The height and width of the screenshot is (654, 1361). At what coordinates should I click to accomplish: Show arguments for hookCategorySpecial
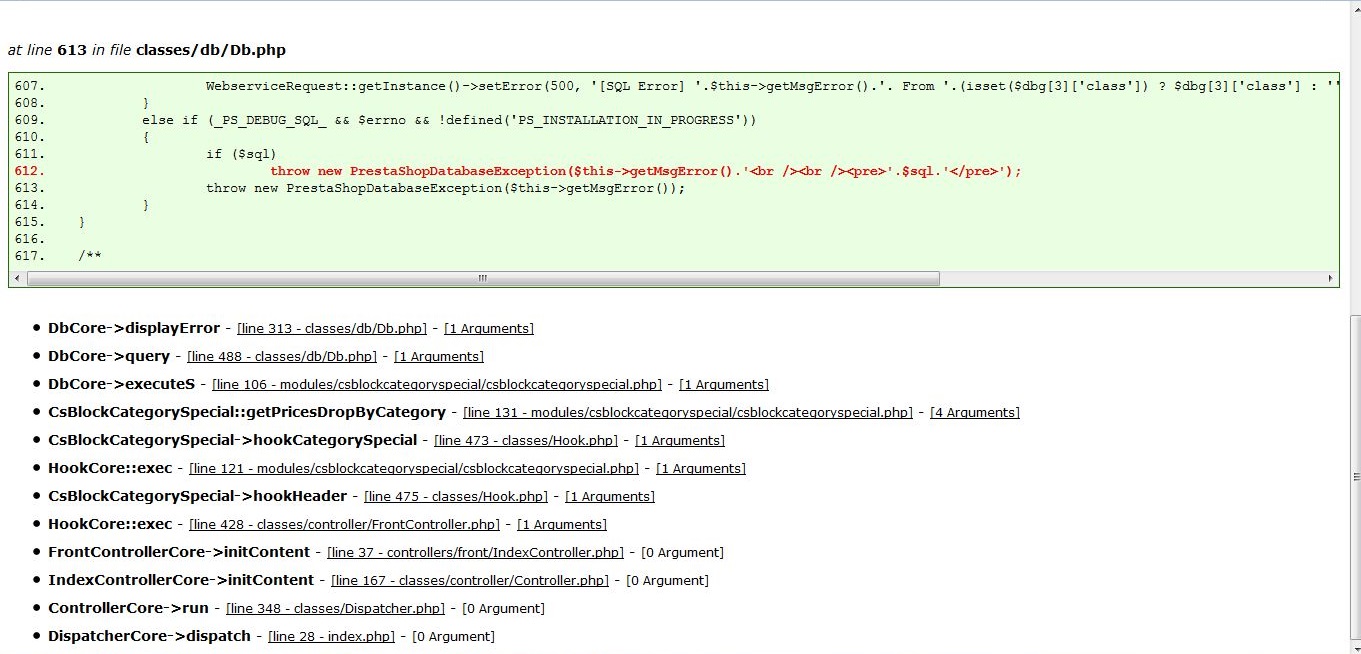680,440
